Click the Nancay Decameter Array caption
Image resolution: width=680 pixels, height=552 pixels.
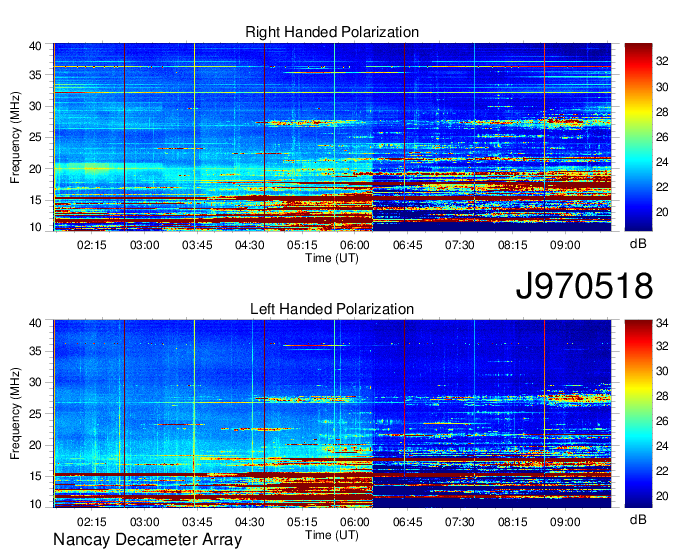click(147, 540)
